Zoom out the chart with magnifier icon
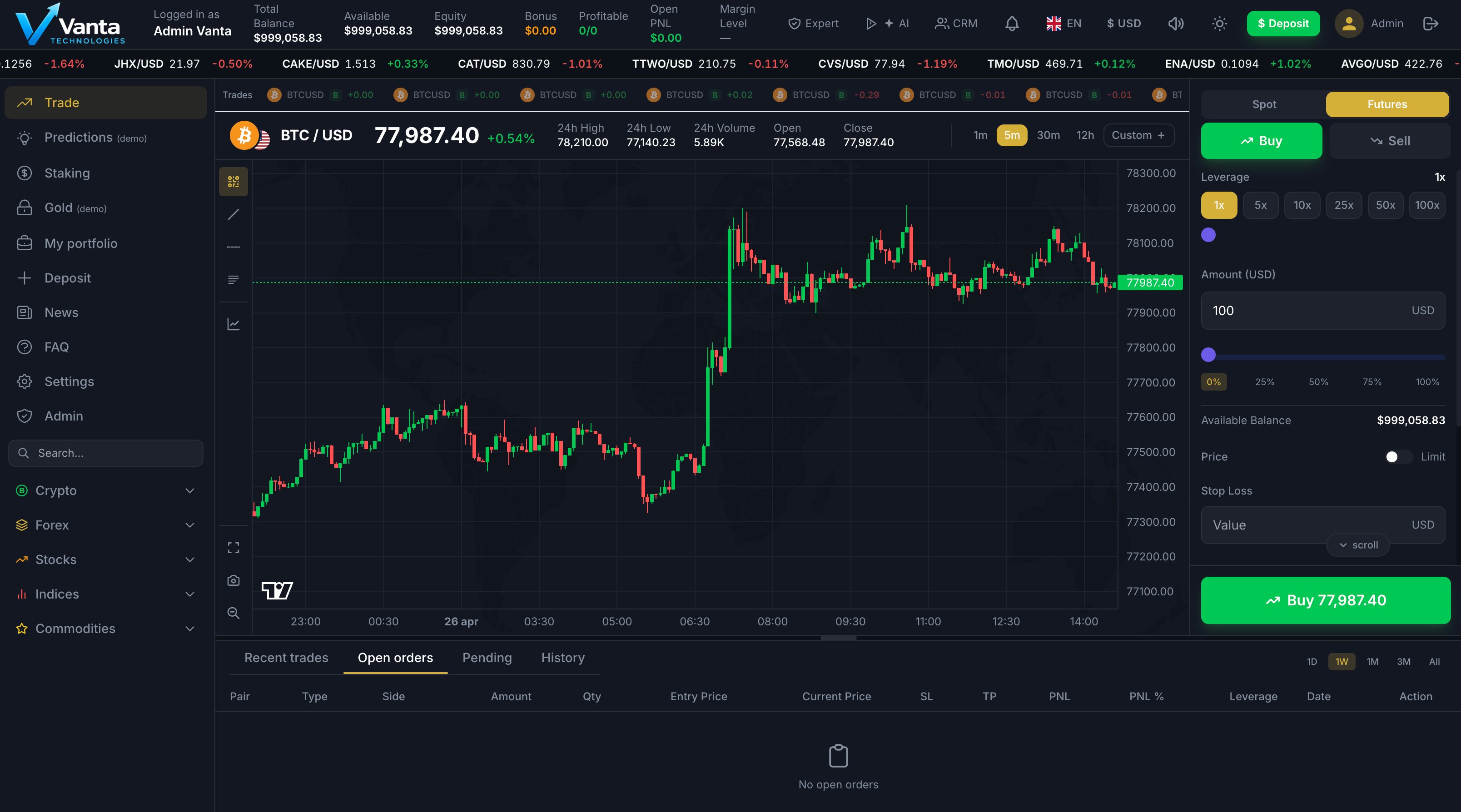Screen dimensions: 1461x812 click(233, 613)
